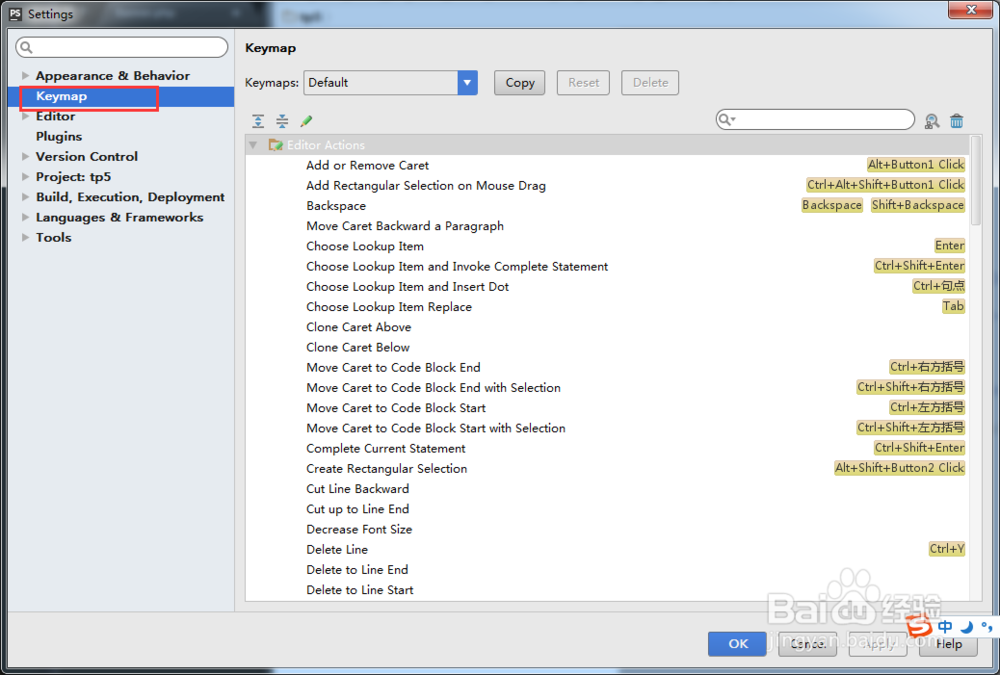The width and height of the screenshot is (1000, 675).
Task: Select Complete Current Statement action
Action: (386, 449)
